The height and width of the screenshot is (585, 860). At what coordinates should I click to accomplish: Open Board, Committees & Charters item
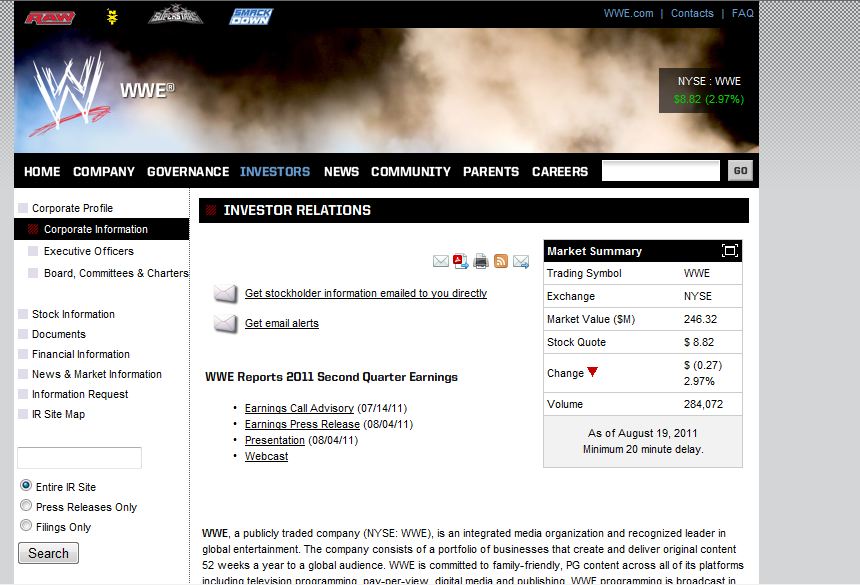pyautogui.click(x=116, y=273)
